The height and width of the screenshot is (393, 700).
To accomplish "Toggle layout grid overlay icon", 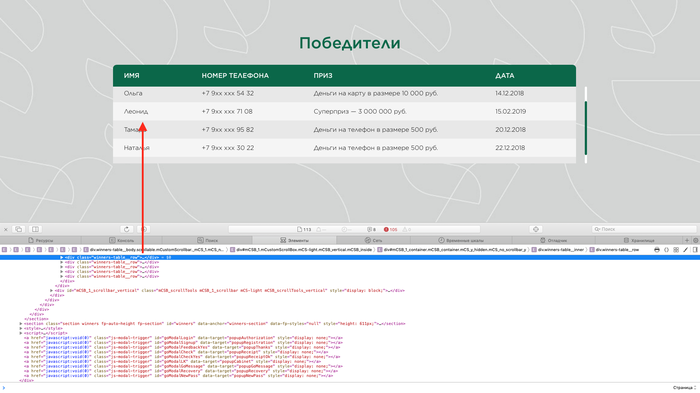I will point(676,250).
